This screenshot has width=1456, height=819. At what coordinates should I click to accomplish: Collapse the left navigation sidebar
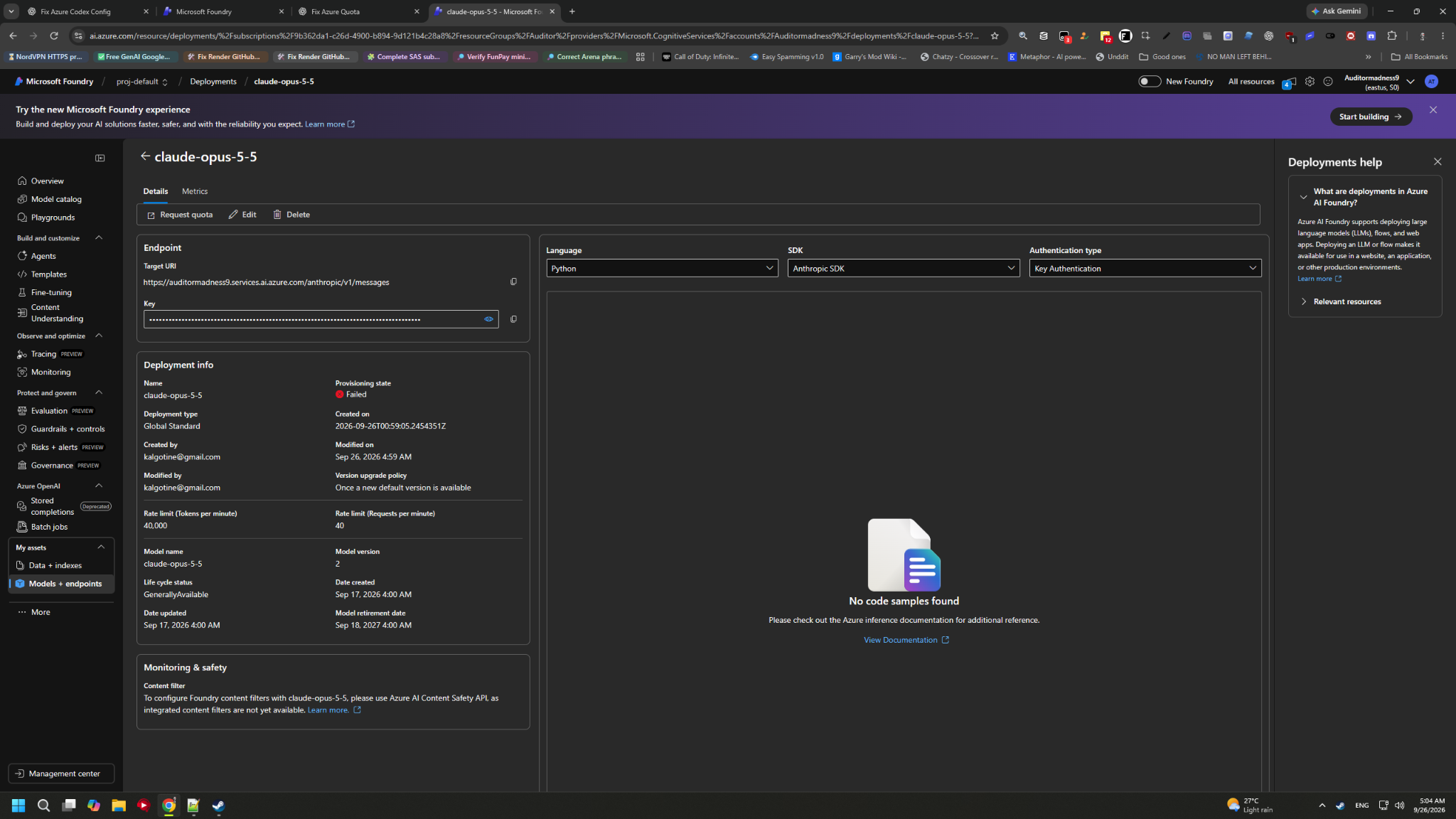coord(100,158)
